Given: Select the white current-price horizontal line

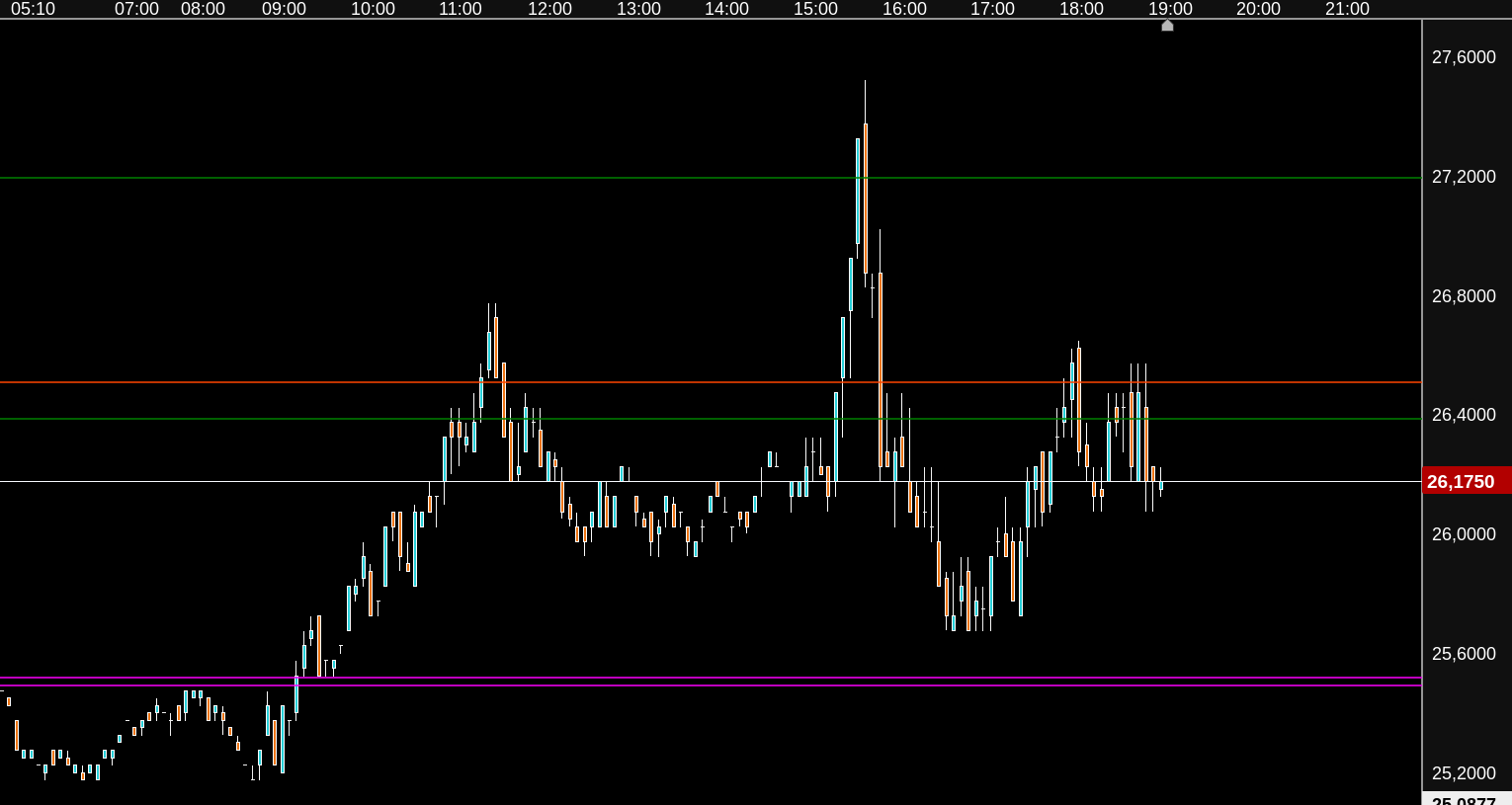Looking at the screenshot, I should (711, 481).
